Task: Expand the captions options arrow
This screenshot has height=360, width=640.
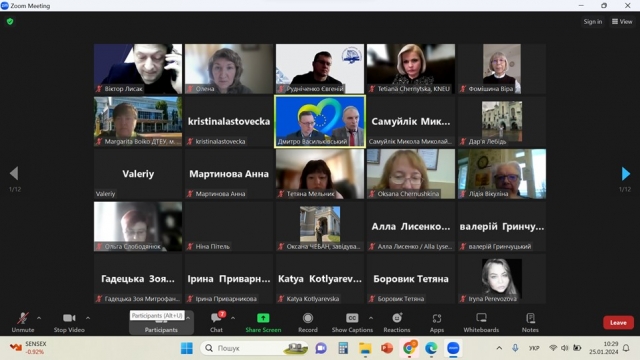Action: tap(371, 318)
